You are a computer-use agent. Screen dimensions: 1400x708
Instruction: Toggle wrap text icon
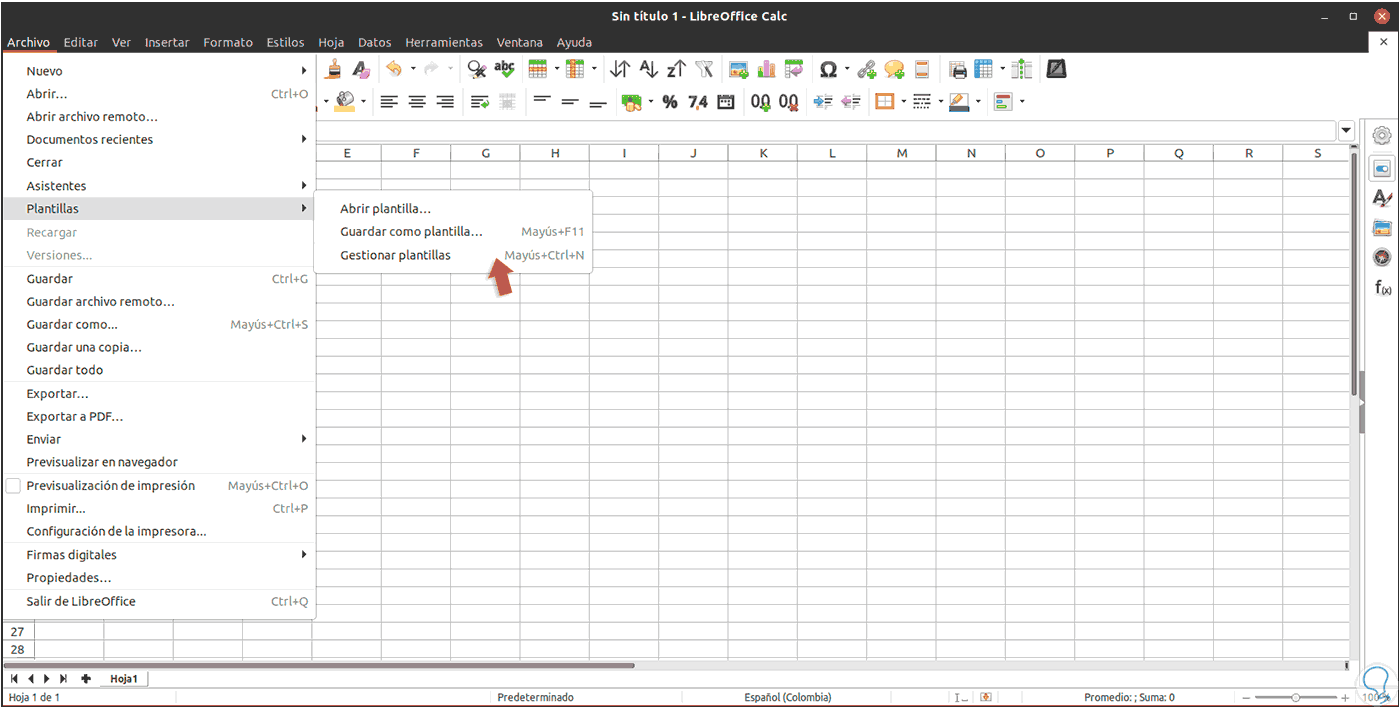pyautogui.click(x=480, y=101)
